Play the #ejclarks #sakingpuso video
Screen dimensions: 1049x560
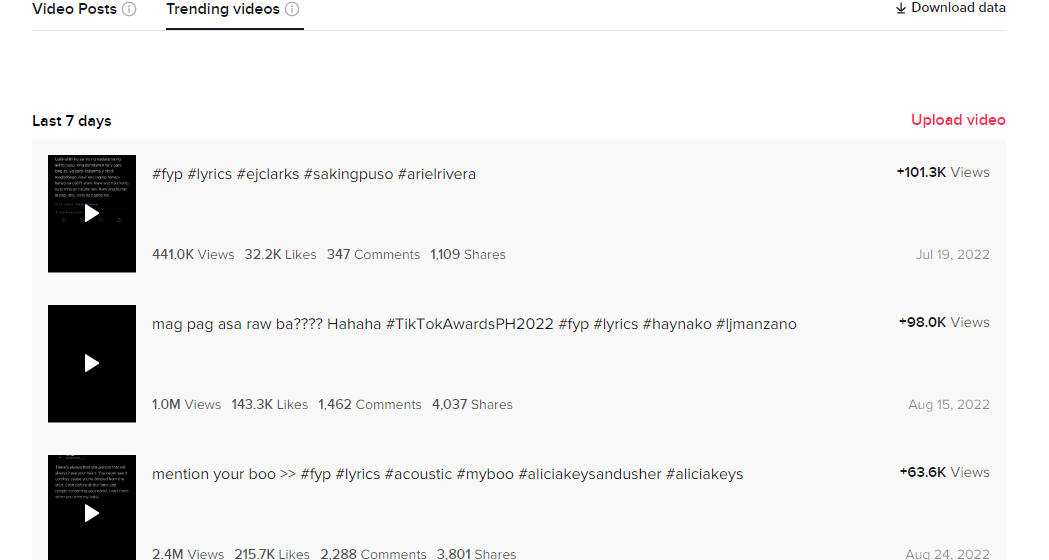tap(92, 213)
